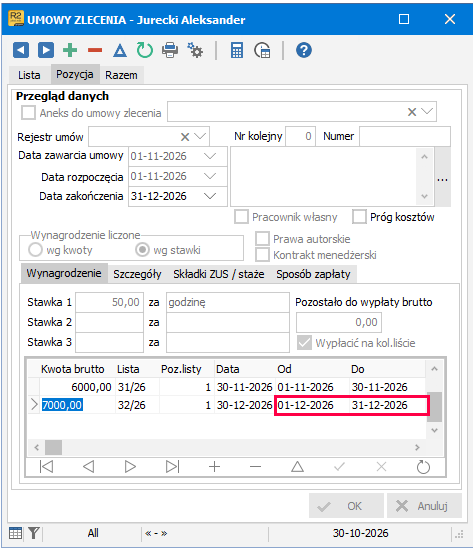Screen dimensions: 473x556
Task: Delete contract with red minus toolbar icon
Action: pyautogui.click(x=95, y=50)
